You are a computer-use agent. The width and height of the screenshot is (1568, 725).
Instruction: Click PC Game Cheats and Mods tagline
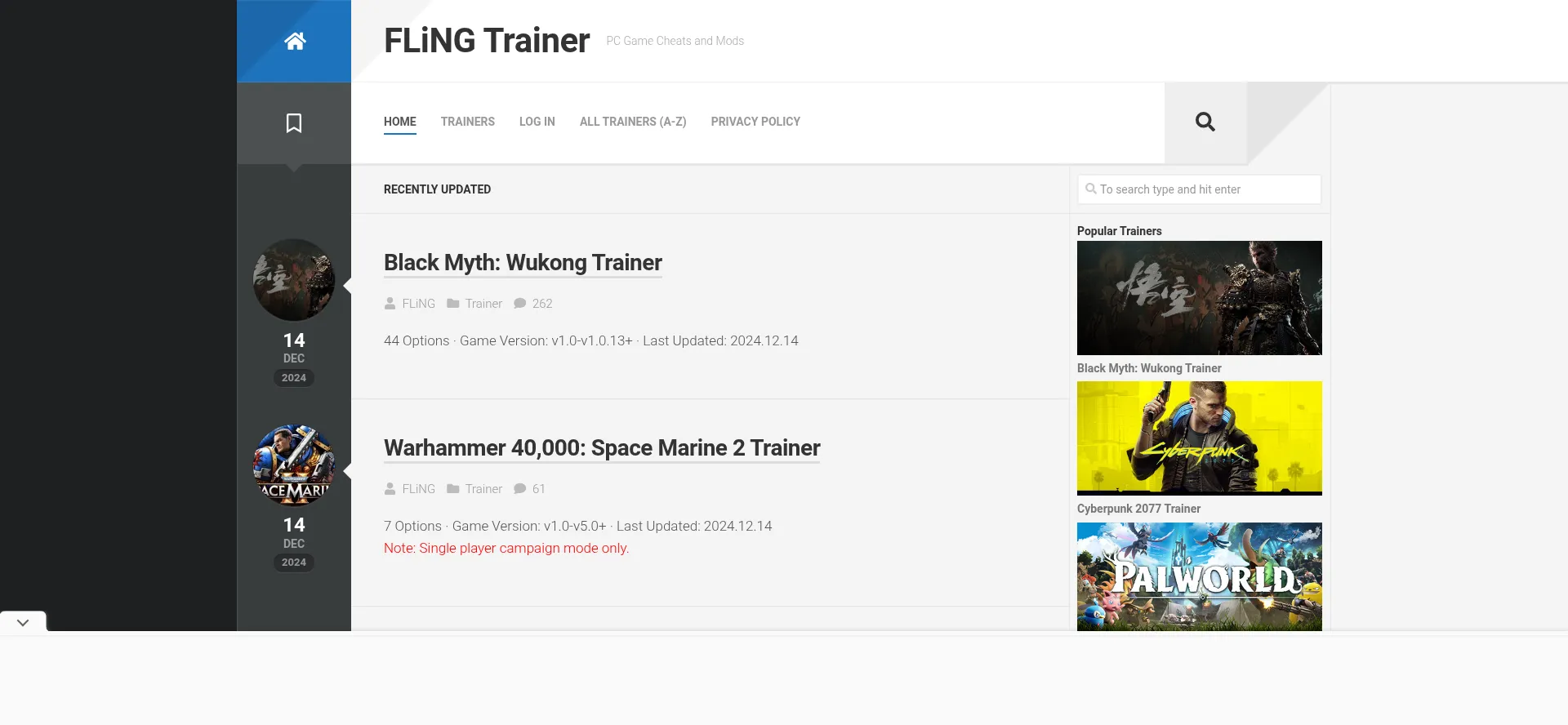[675, 41]
